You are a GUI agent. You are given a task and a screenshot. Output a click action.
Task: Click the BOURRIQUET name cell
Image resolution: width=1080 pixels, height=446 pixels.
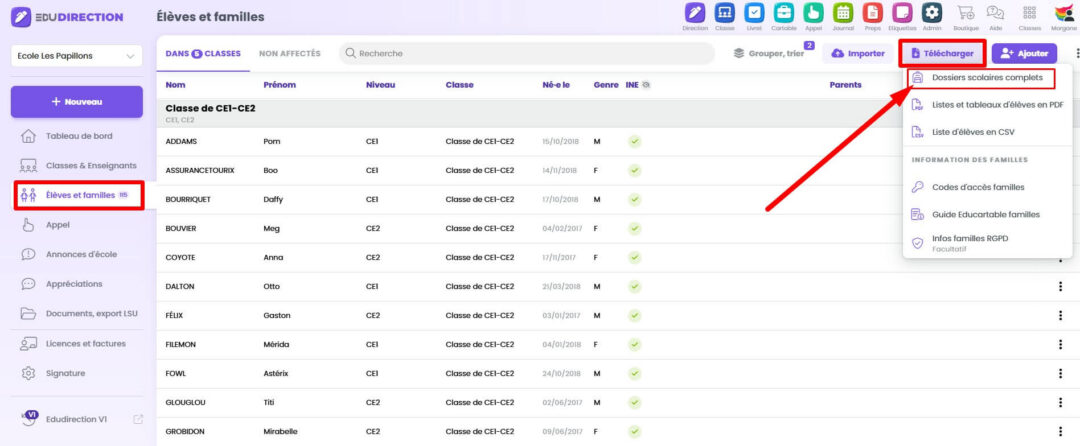[x=188, y=199]
